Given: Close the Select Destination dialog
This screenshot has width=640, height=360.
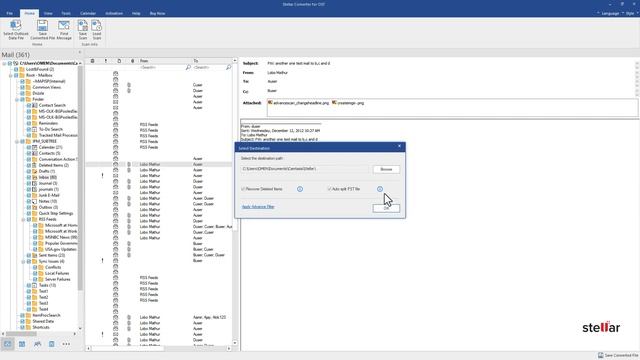Looking at the screenshot, I should [399, 146].
